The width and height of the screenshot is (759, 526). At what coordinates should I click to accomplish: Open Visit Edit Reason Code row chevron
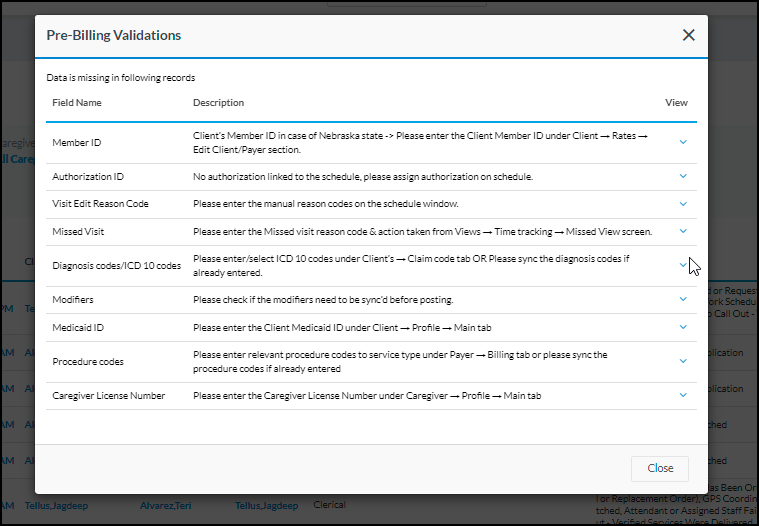[x=683, y=204]
